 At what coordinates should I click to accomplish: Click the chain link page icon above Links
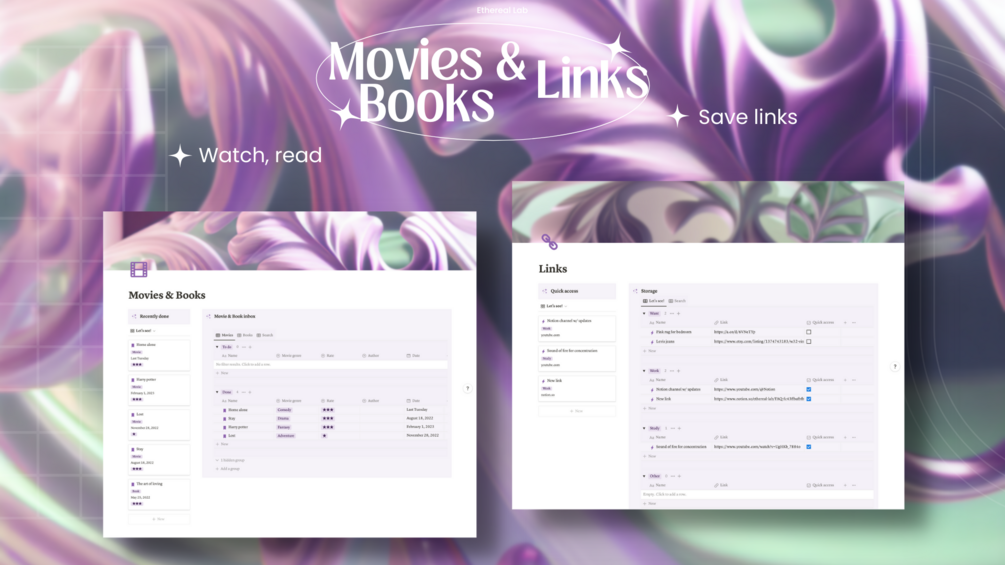pos(549,242)
